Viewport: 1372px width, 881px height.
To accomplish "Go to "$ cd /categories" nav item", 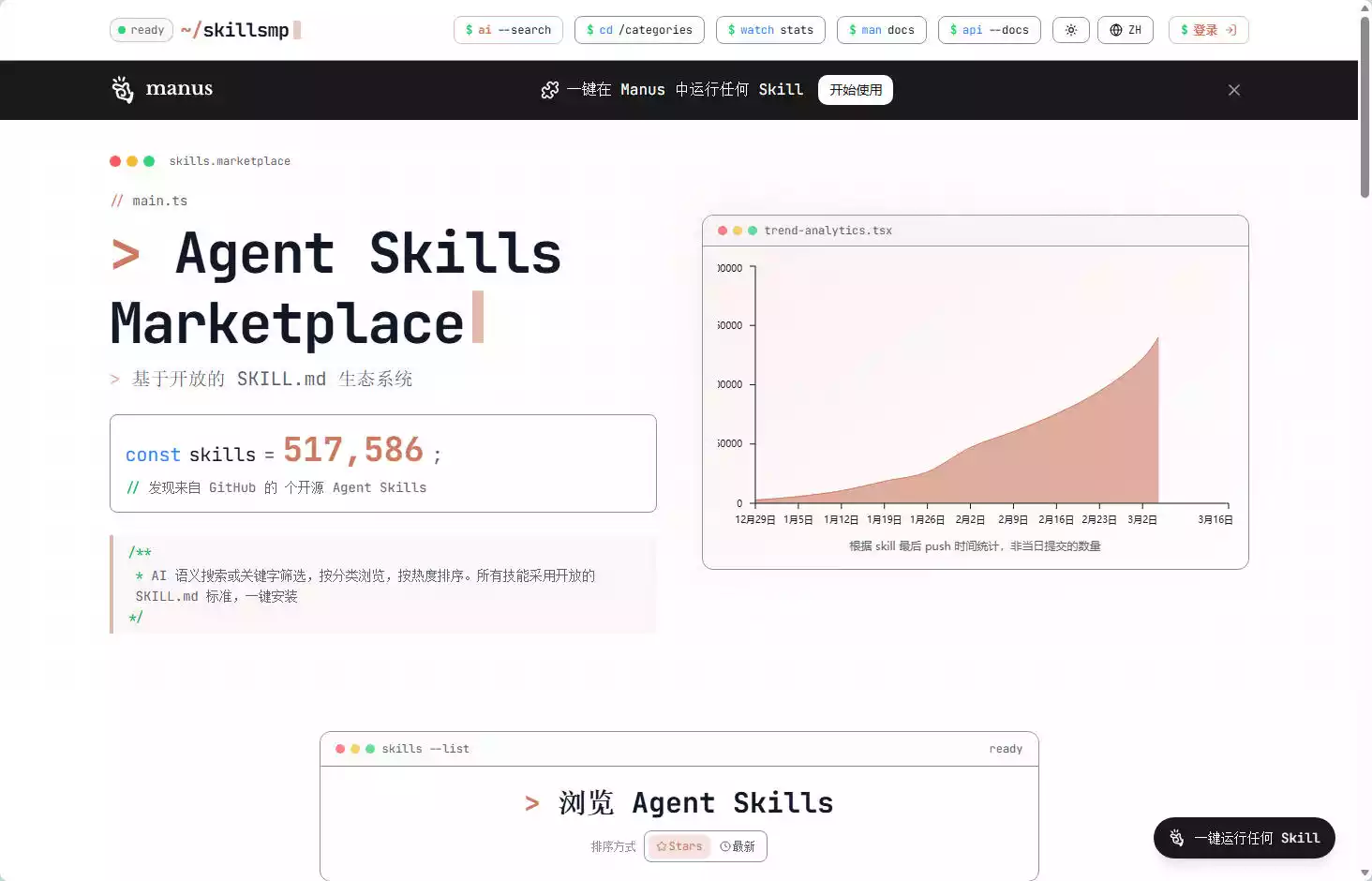I will coord(639,30).
